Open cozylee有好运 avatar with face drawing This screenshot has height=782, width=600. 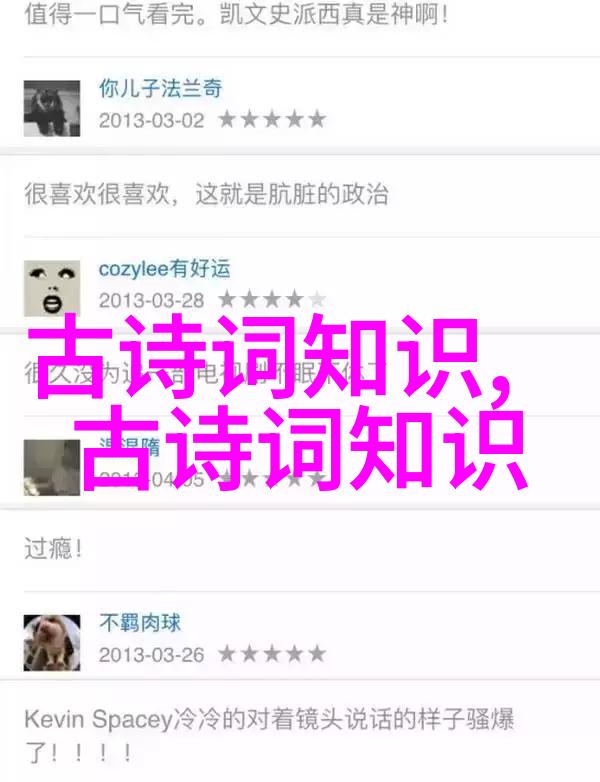pyautogui.click(x=52, y=288)
